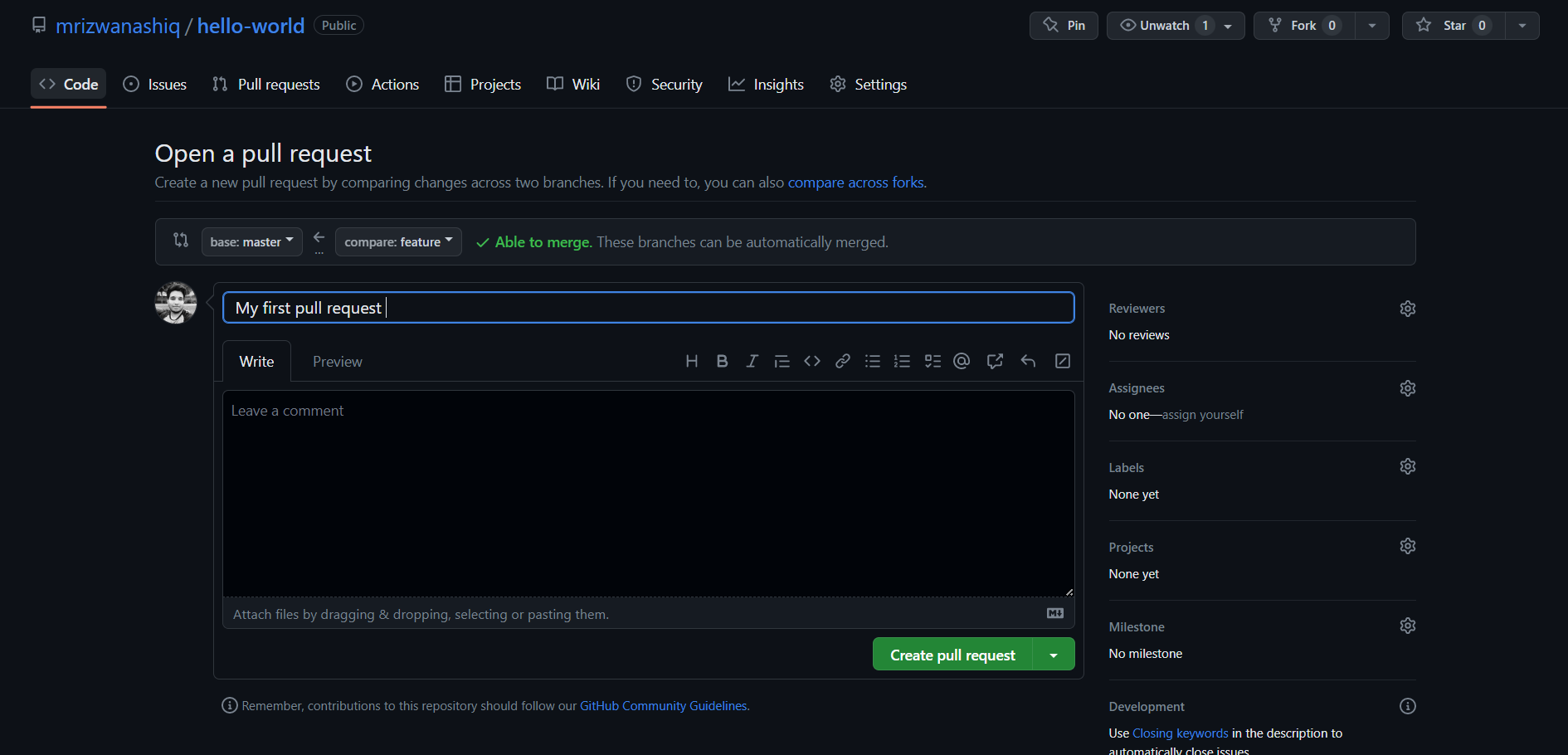The width and height of the screenshot is (1568, 755).
Task: Open the Pull requests tab
Action: pyautogui.click(x=266, y=84)
